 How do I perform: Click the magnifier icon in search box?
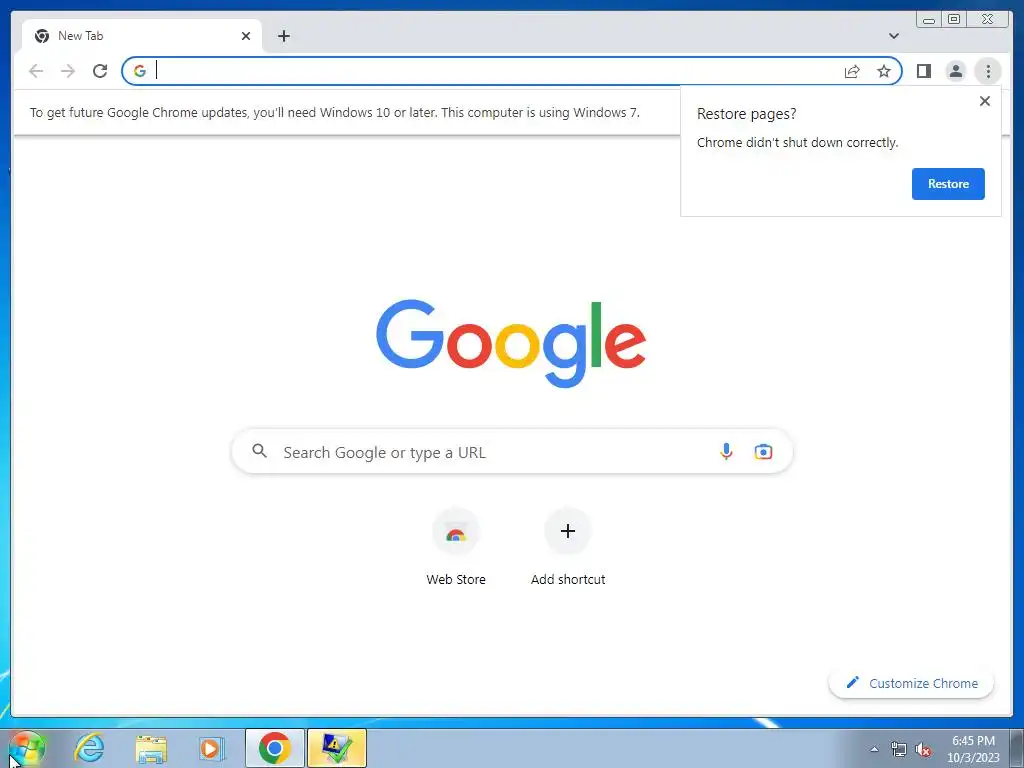(259, 451)
